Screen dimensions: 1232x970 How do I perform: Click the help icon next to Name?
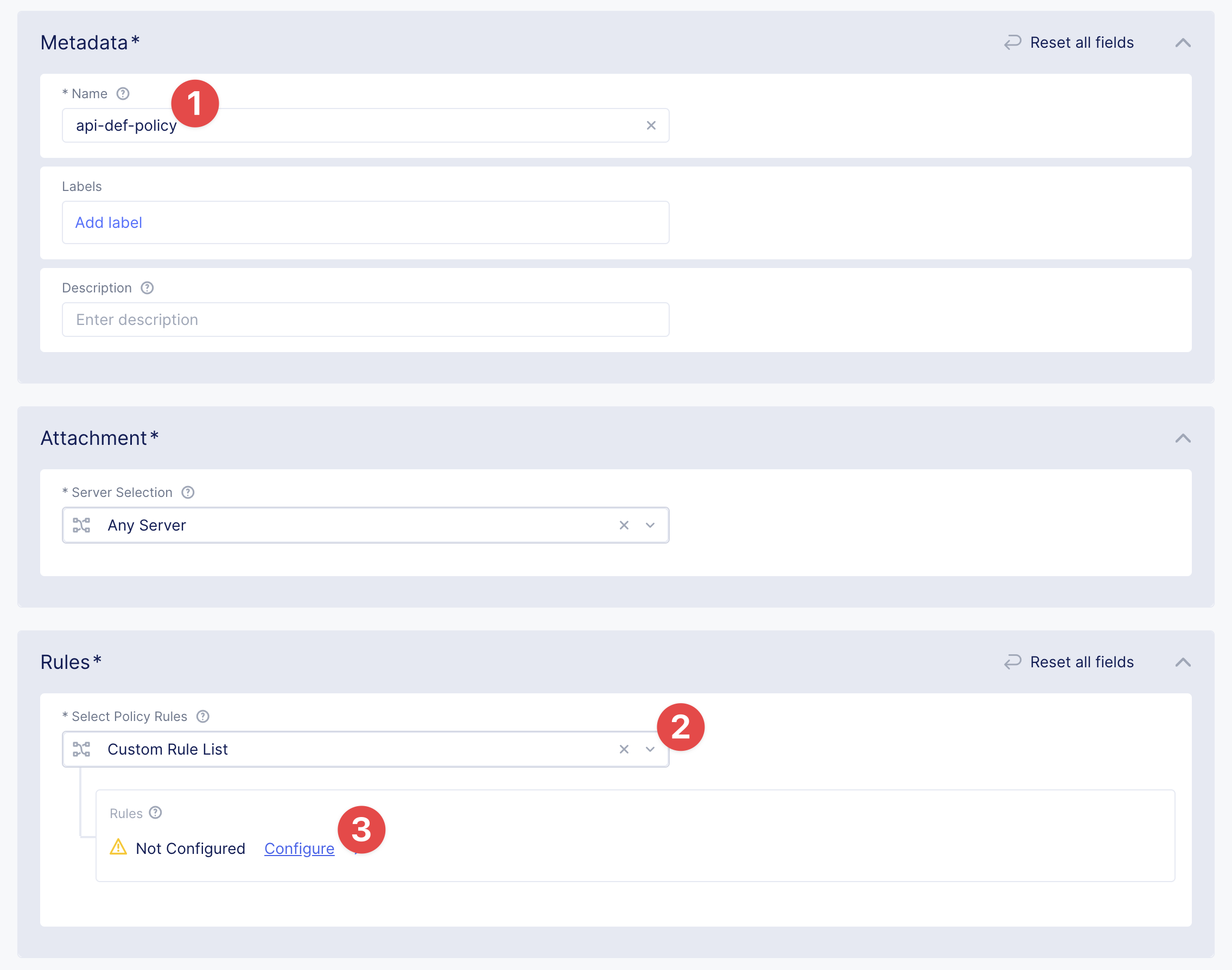(x=123, y=94)
